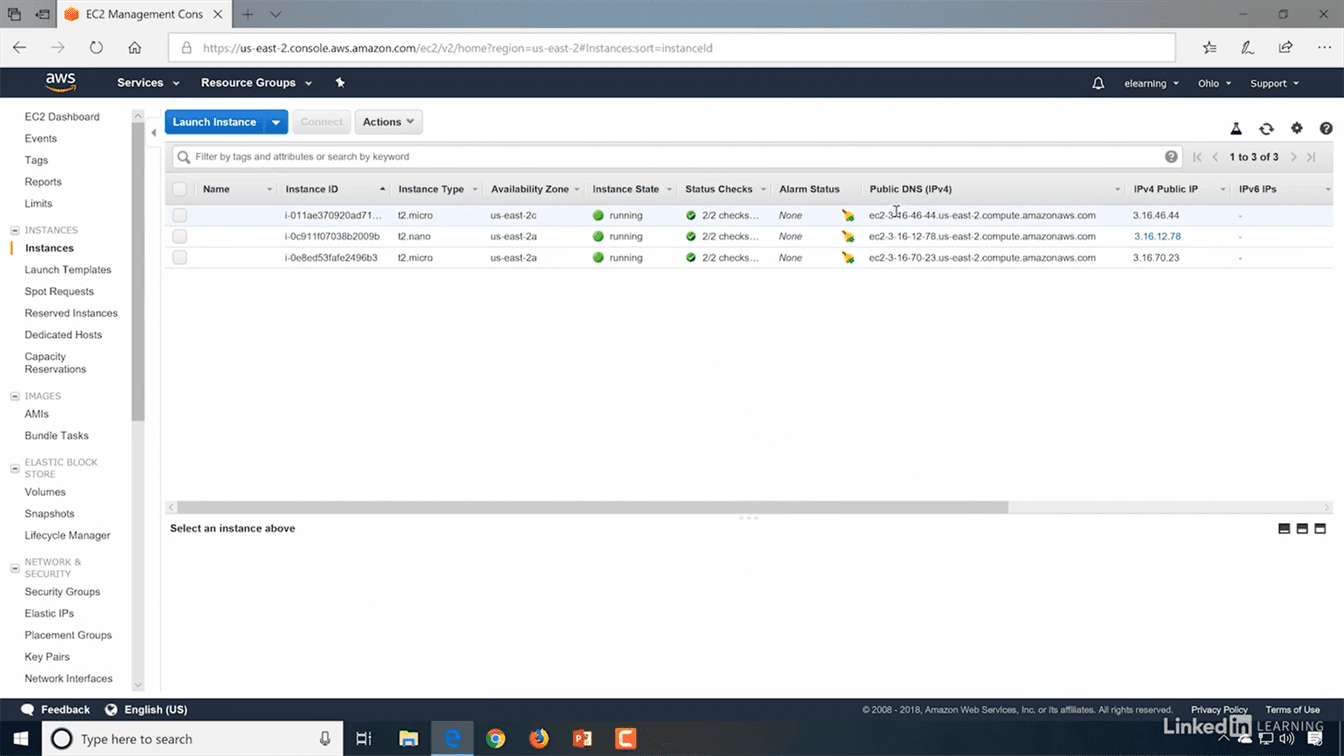1344x756 pixels.
Task: Open the Resource Groups menu
Action: click(256, 83)
